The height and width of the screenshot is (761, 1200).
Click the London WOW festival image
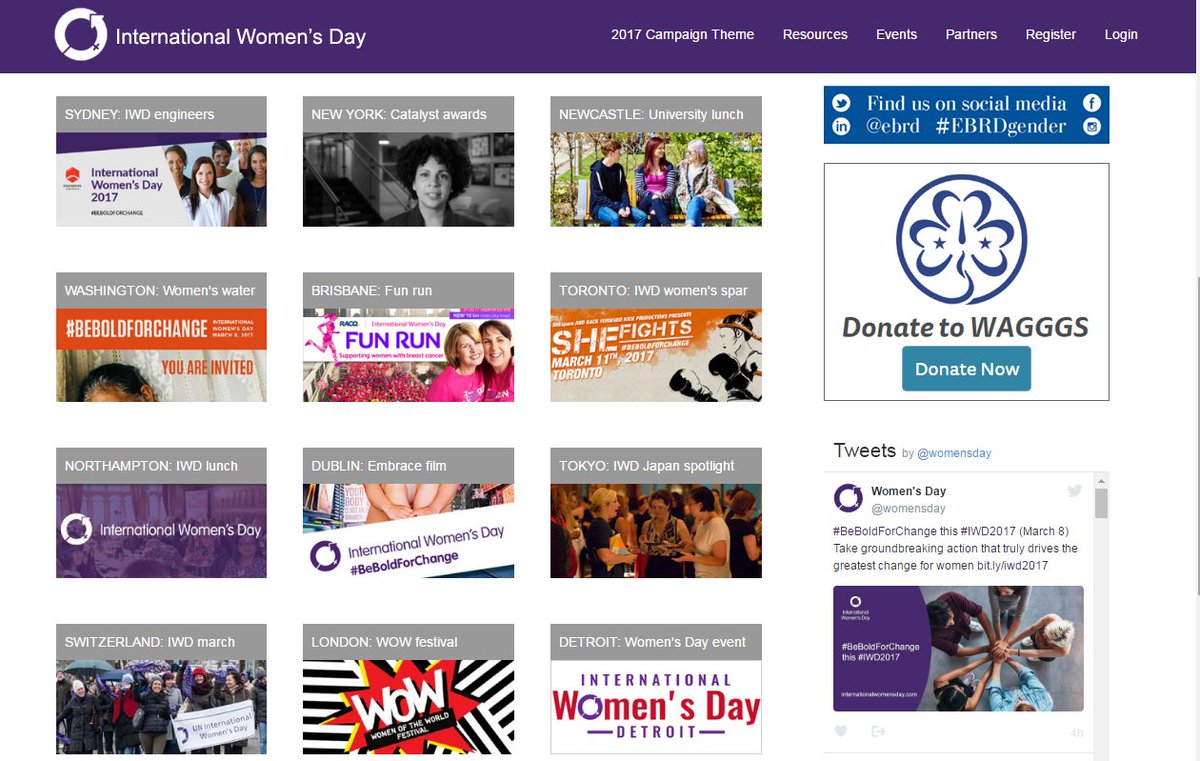408,707
